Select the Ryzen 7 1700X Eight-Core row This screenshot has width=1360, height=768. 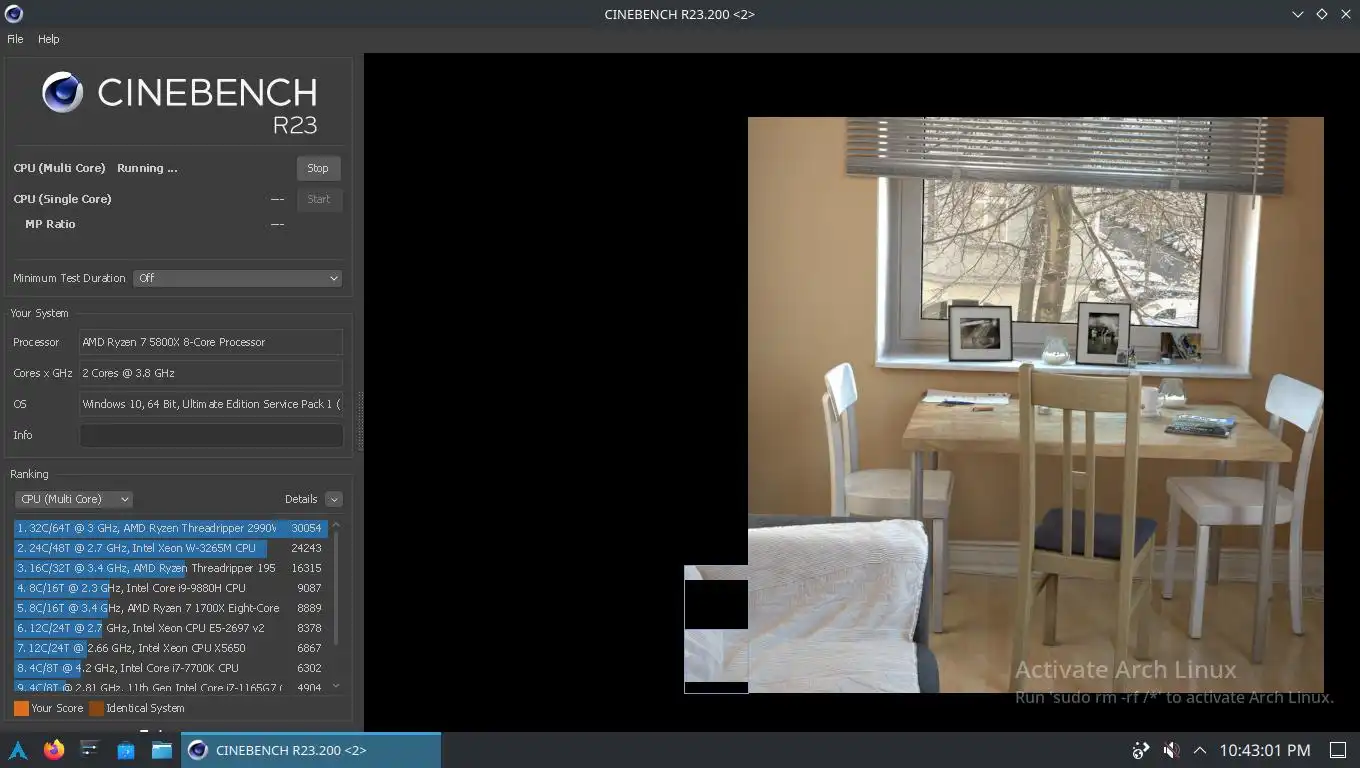[170, 608]
